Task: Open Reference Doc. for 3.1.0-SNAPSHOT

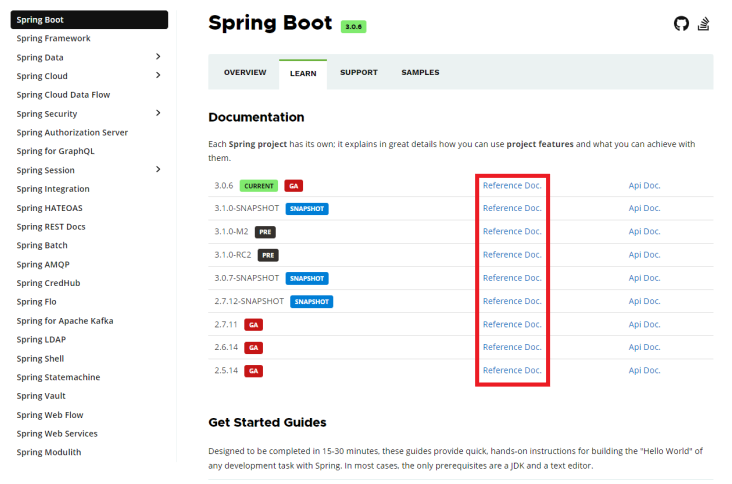Action: [x=512, y=208]
